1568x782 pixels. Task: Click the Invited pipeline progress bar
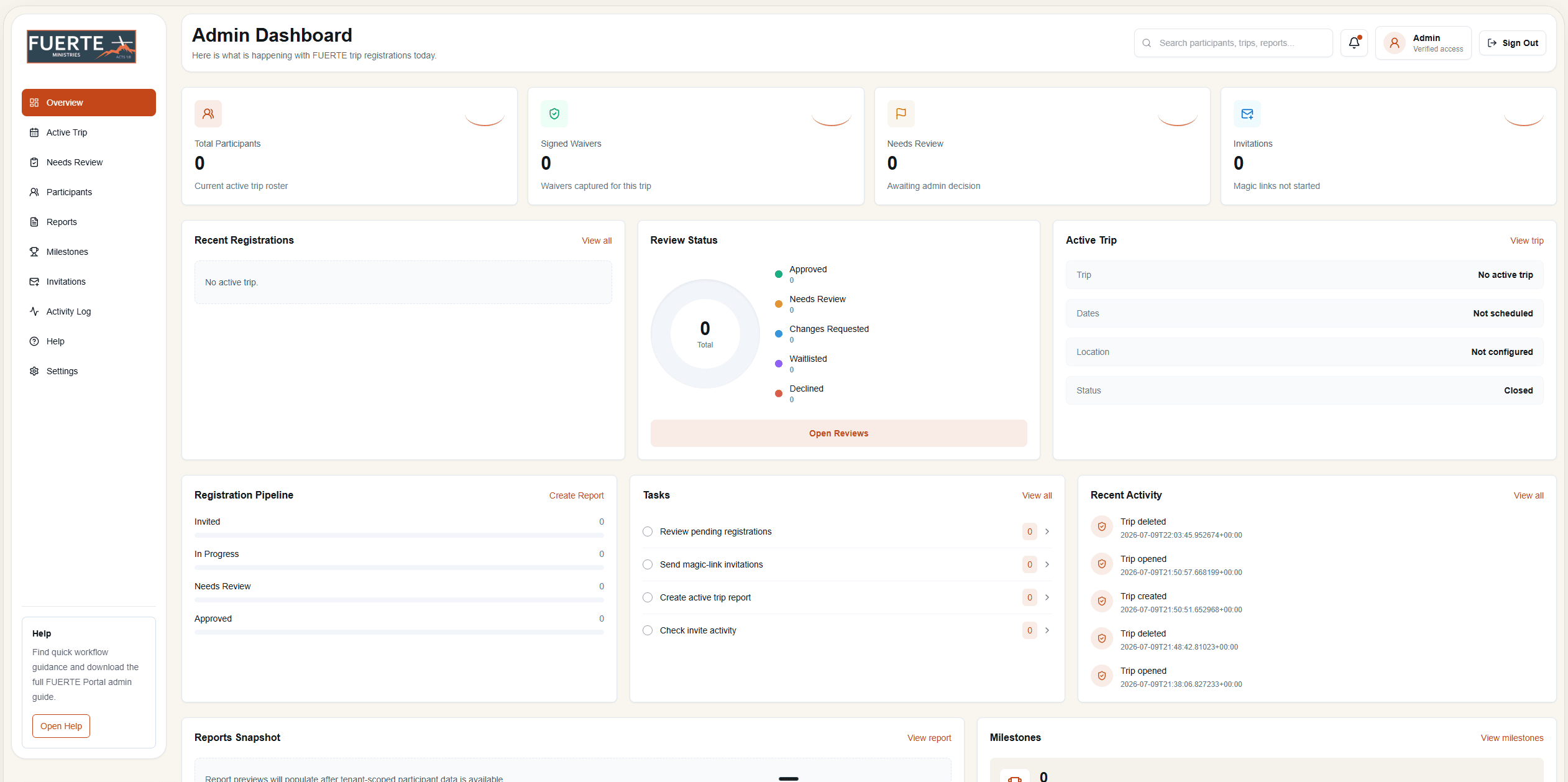[399, 535]
